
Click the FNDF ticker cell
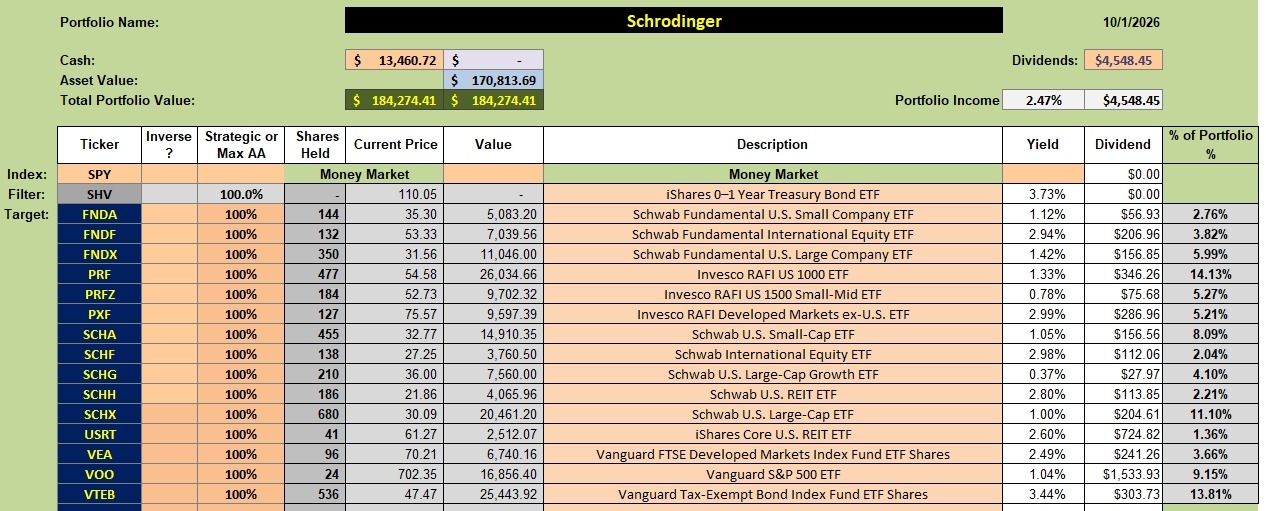pyautogui.click(x=99, y=234)
